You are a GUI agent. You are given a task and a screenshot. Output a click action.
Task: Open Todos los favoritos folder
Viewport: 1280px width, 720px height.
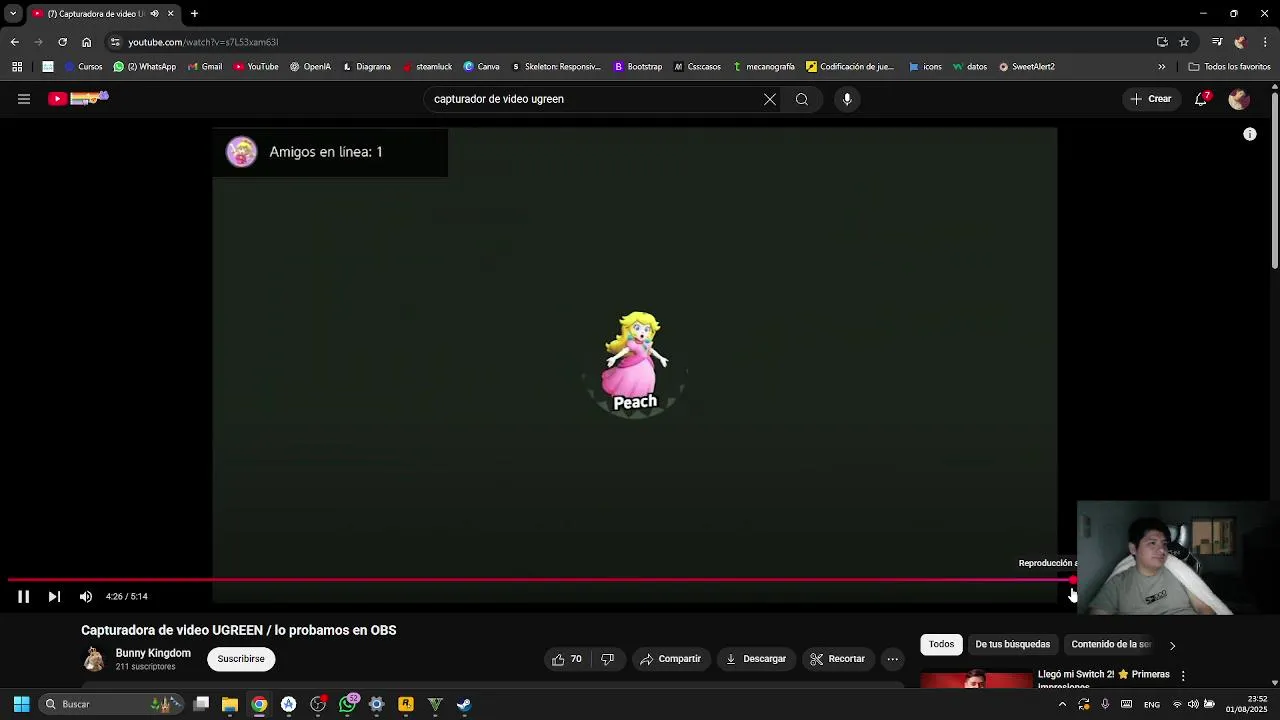coord(1229,67)
